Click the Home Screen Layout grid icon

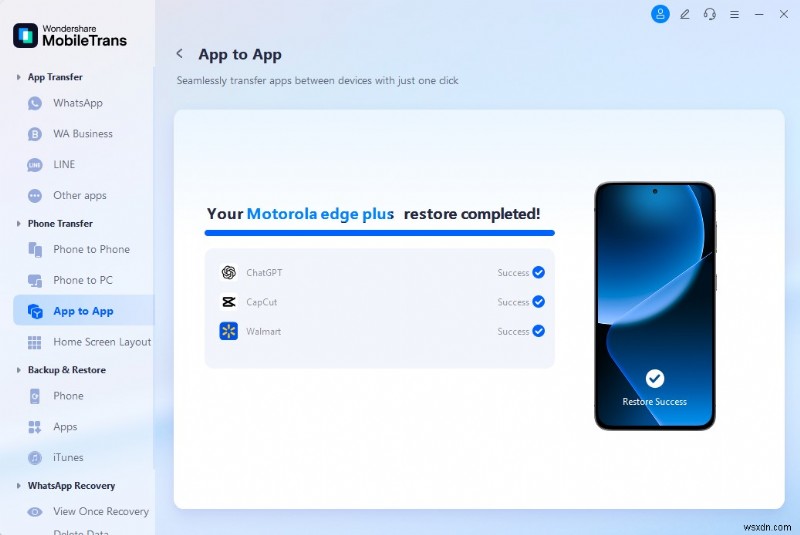[35, 343]
